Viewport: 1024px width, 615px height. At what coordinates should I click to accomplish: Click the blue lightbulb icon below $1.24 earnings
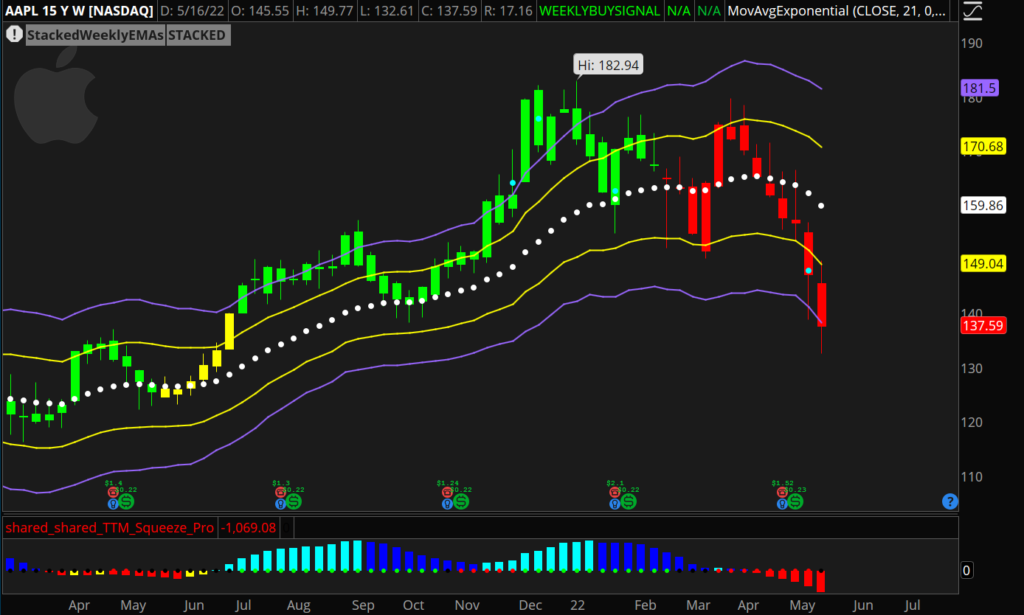point(447,503)
